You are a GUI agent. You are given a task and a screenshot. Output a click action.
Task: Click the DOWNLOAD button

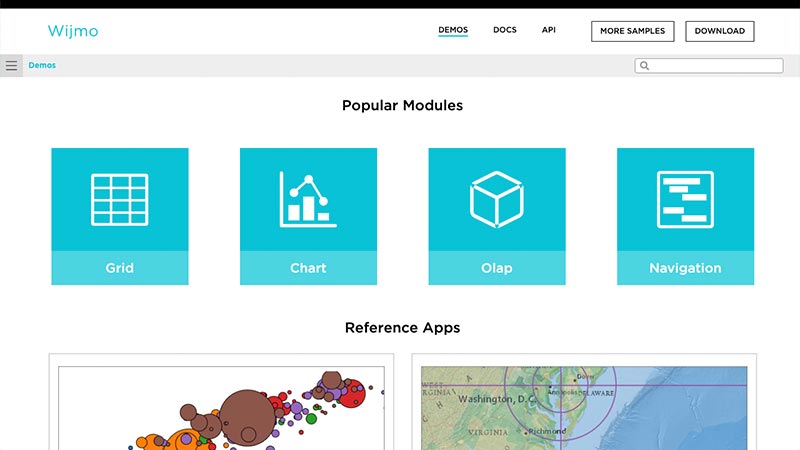click(719, 31)
